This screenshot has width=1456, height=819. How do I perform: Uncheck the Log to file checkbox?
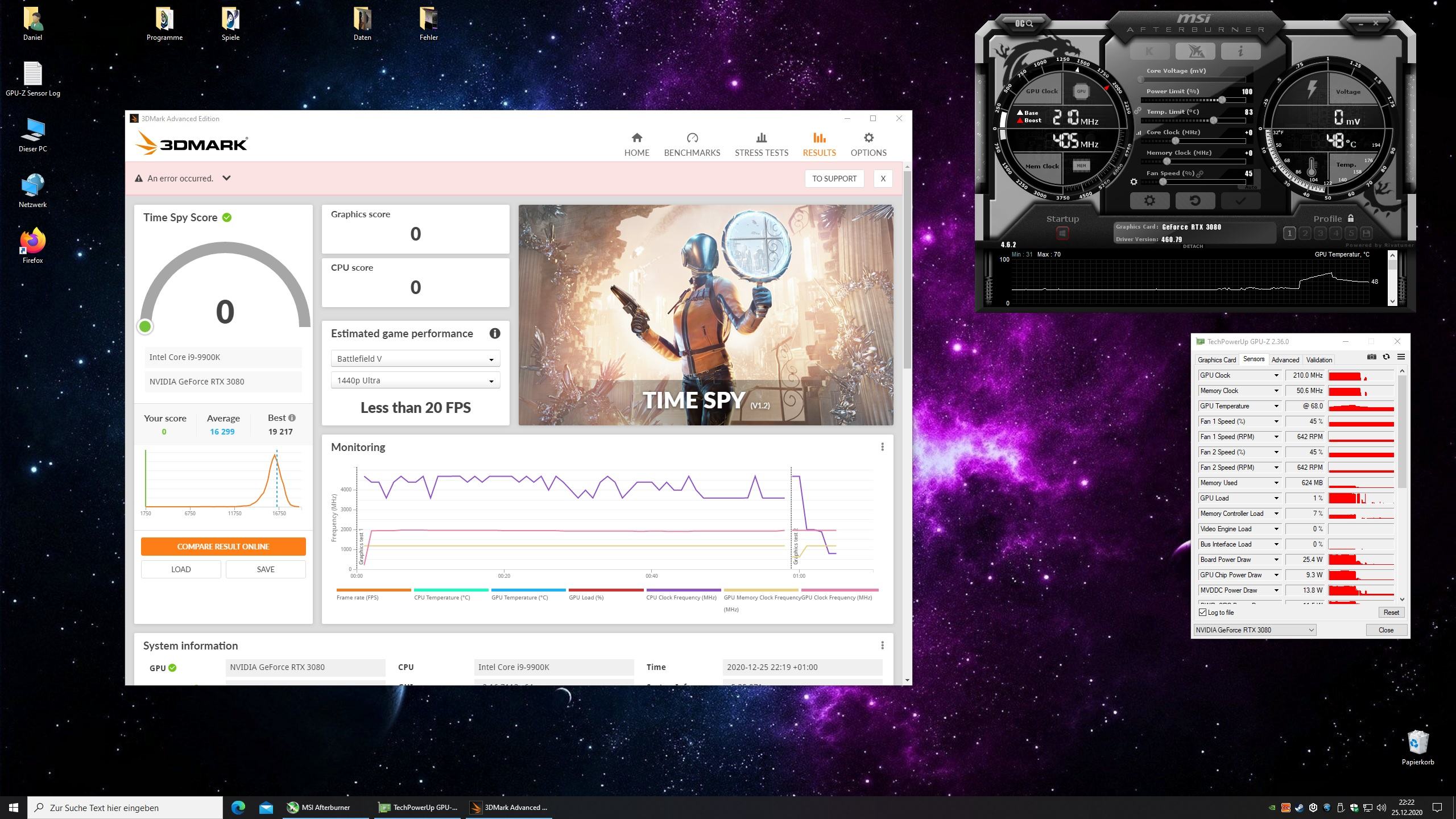[1202, 613]
